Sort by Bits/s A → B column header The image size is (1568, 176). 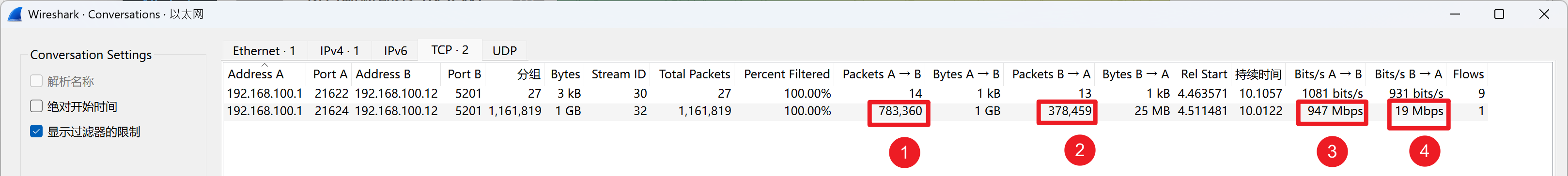(1328, 74)
